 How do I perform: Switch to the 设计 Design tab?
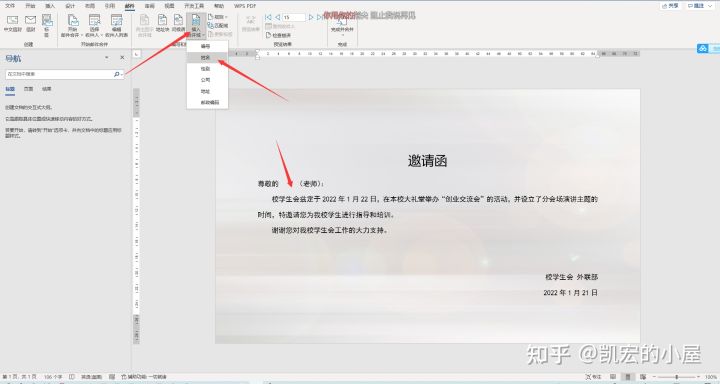[x=70, y=6]
